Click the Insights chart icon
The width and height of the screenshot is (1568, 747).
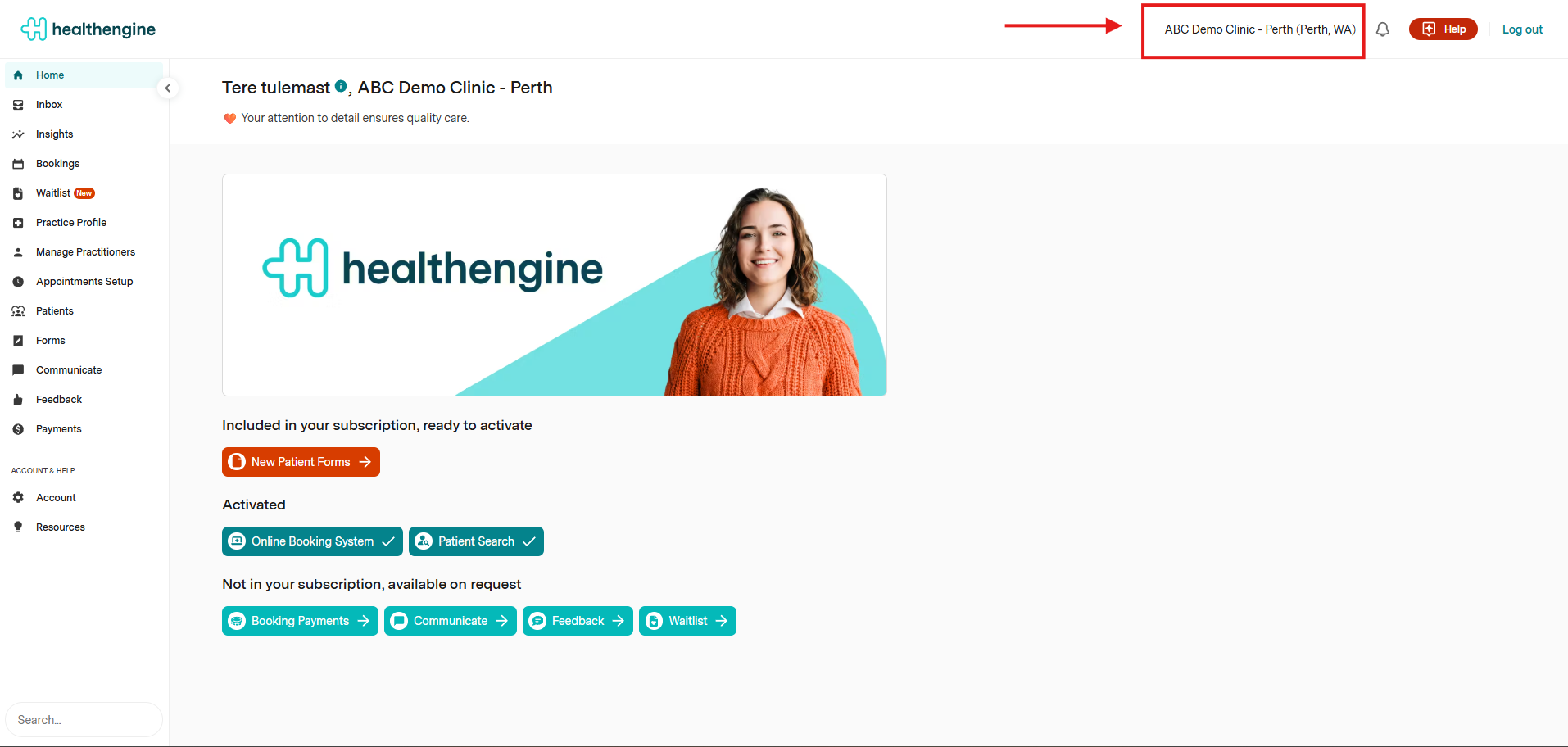[x=18, y=134]
